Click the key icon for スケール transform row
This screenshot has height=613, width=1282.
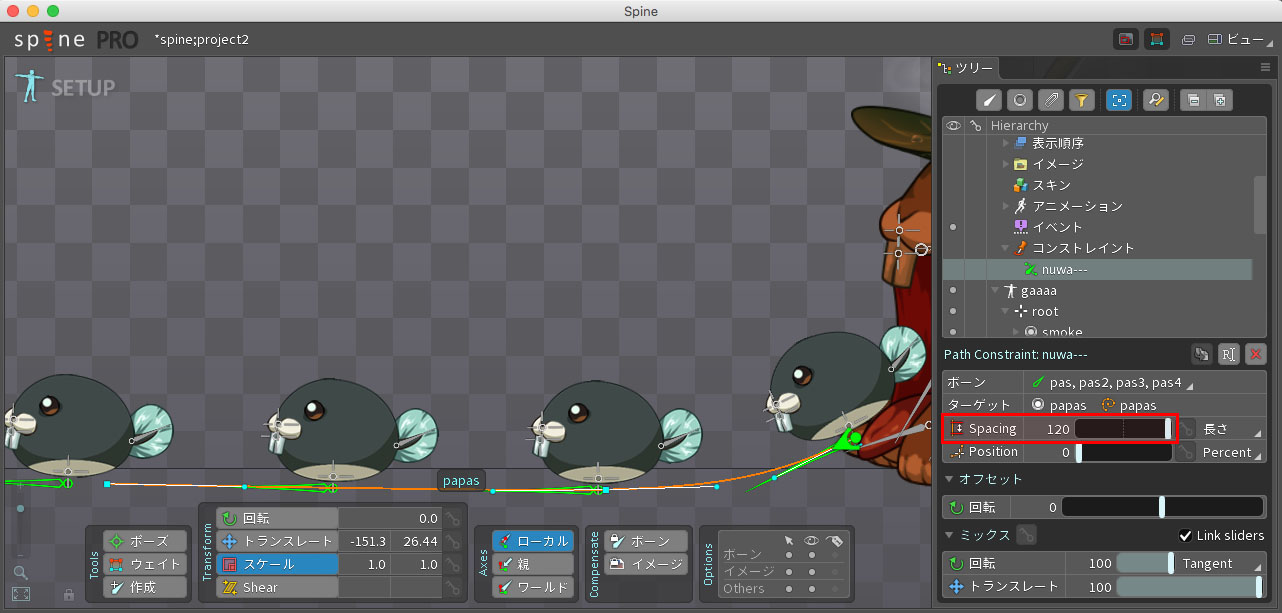(x=453, y=564)
